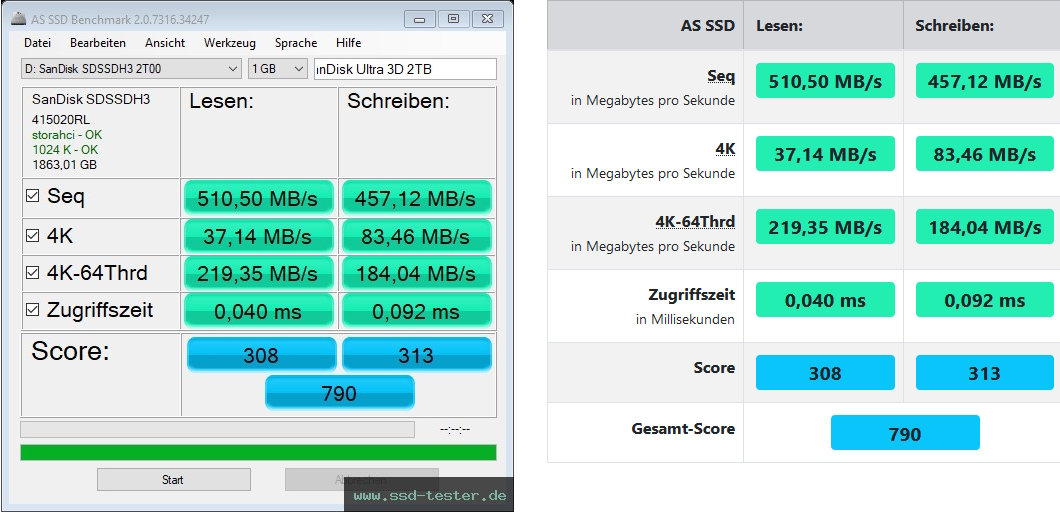This screenshot has height=512, width=1060.
Task: Click the Gesamt-Score label in the table
Action: [683, 428]
